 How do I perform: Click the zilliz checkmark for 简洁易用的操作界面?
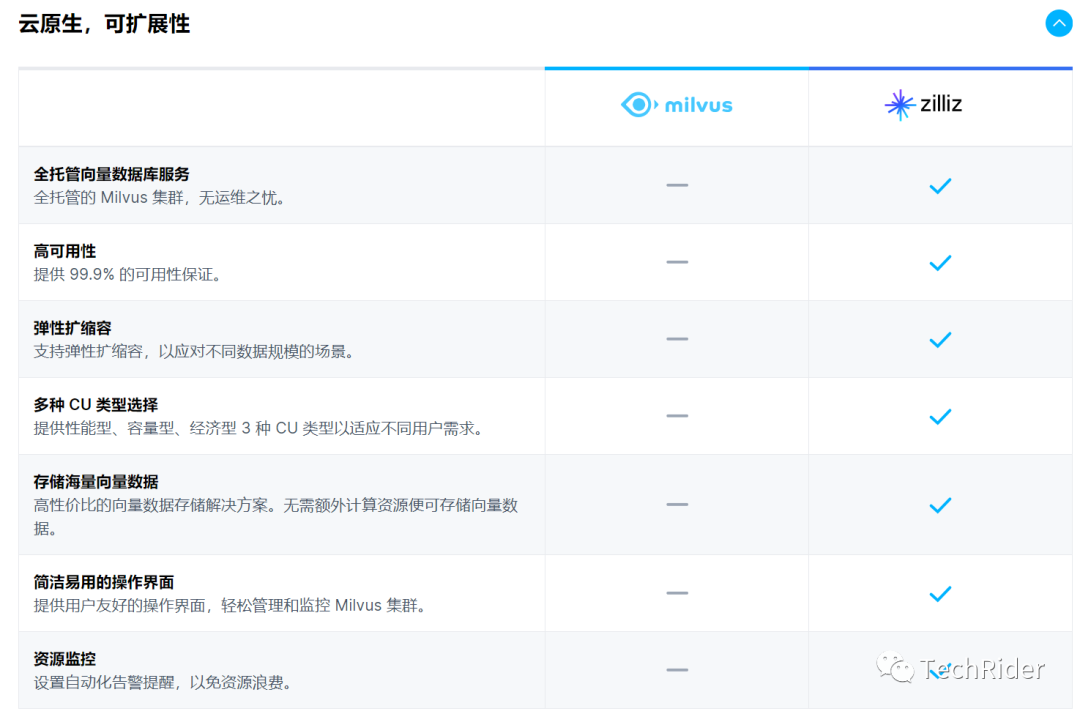pyautogui.click(x=940, y=594)
